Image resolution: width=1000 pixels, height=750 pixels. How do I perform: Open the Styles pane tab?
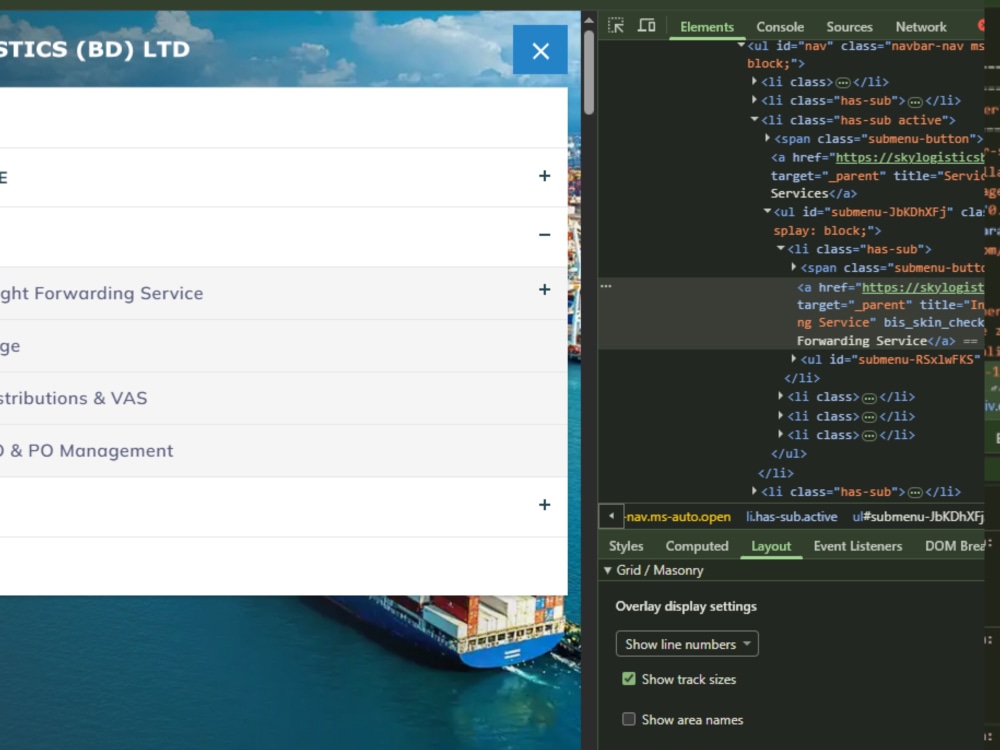point(626,546)
